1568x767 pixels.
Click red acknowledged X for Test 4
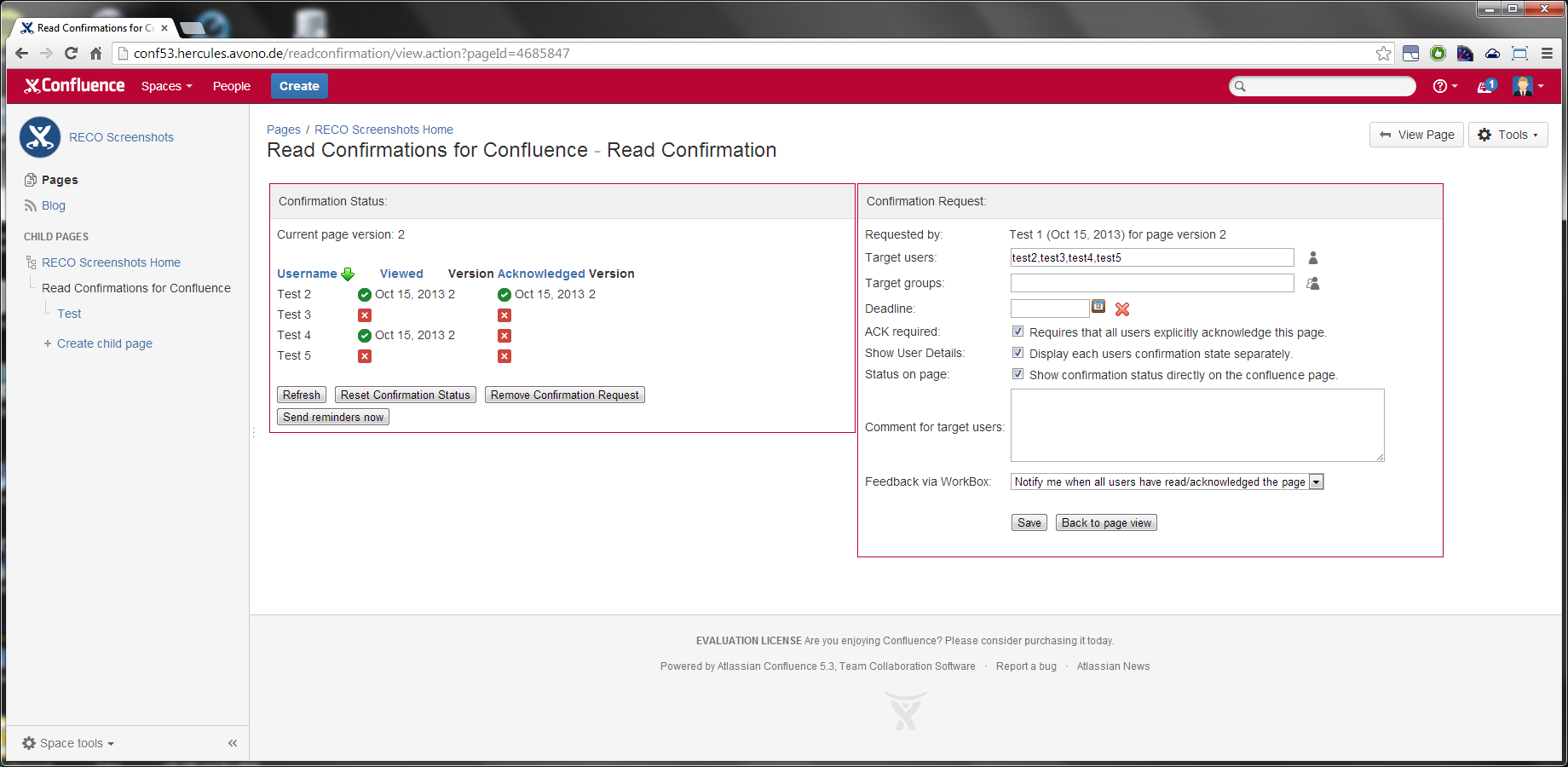tap(504, 336)
